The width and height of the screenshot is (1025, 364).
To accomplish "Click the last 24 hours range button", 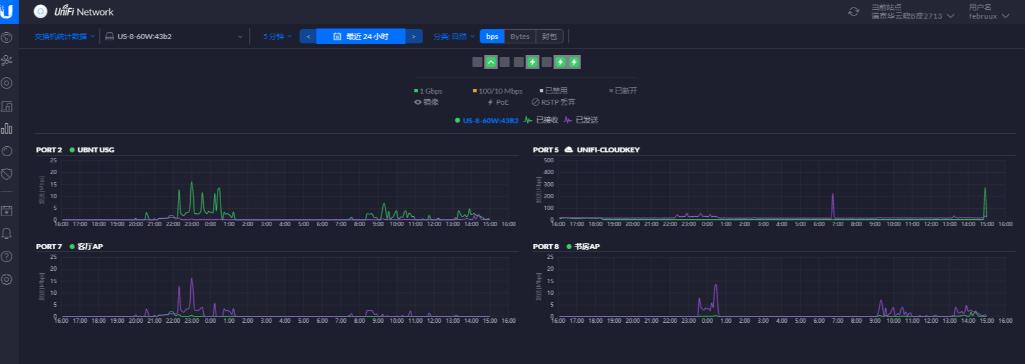I will (x=360, y=37).
